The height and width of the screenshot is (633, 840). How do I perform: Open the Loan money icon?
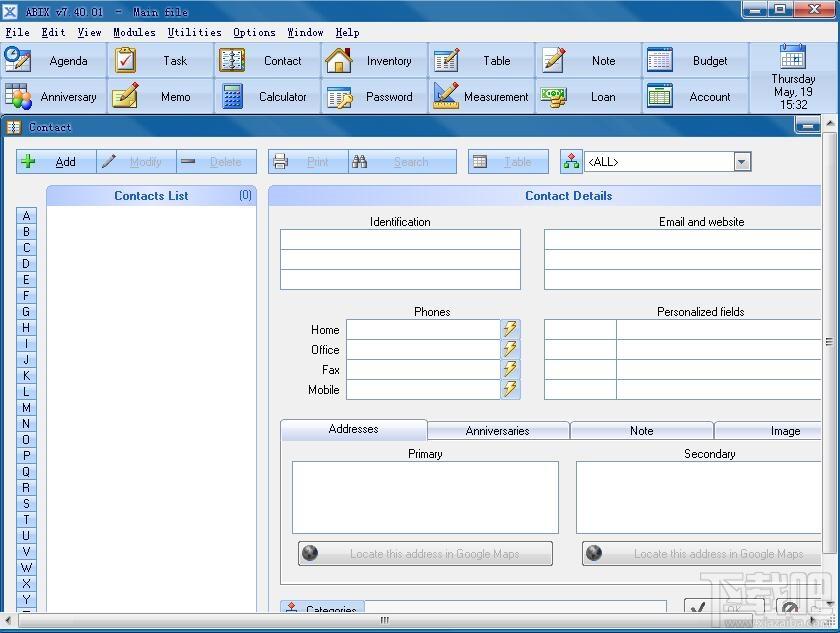point(553,97)
